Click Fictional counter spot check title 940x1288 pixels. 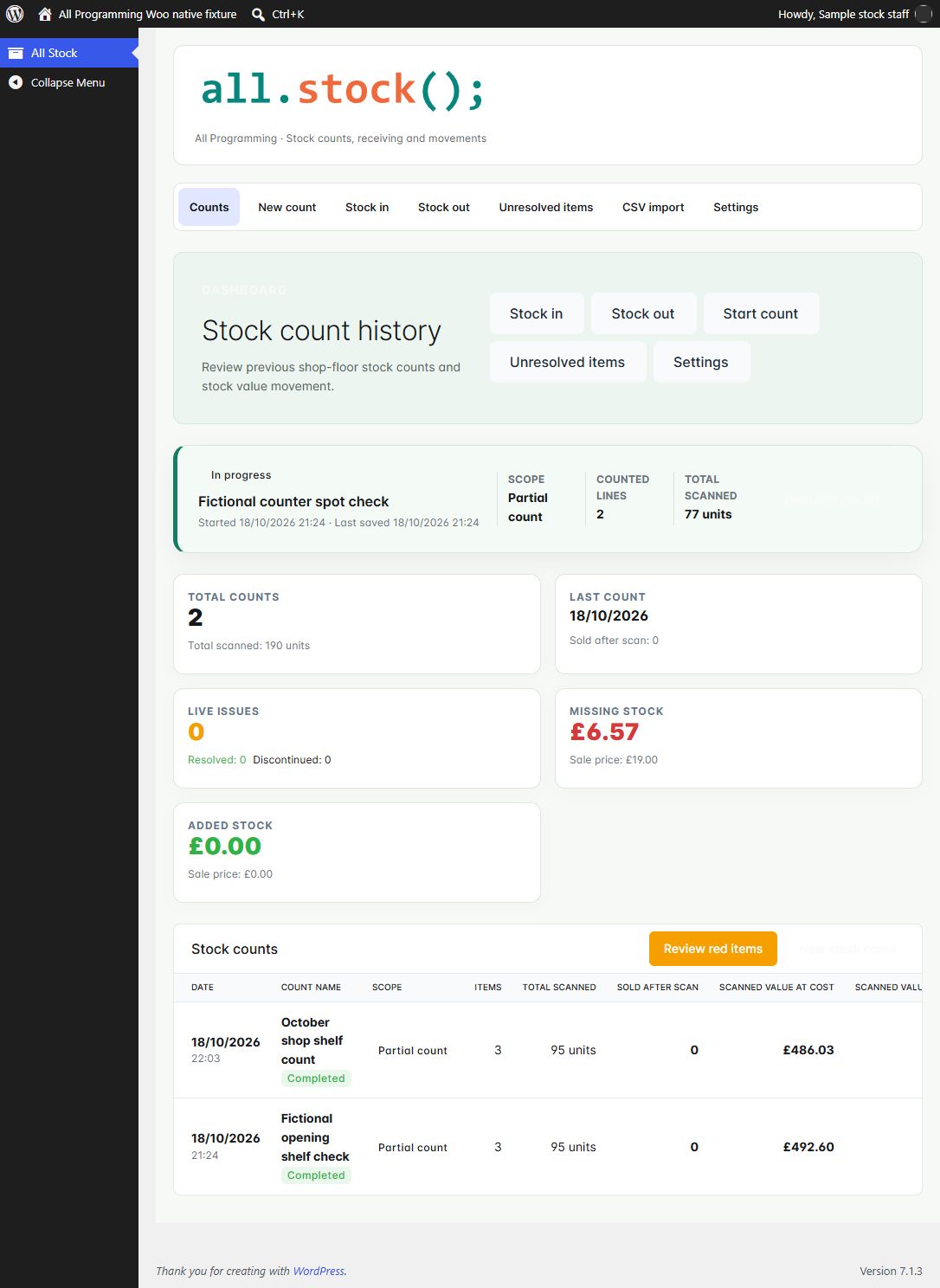293,501
